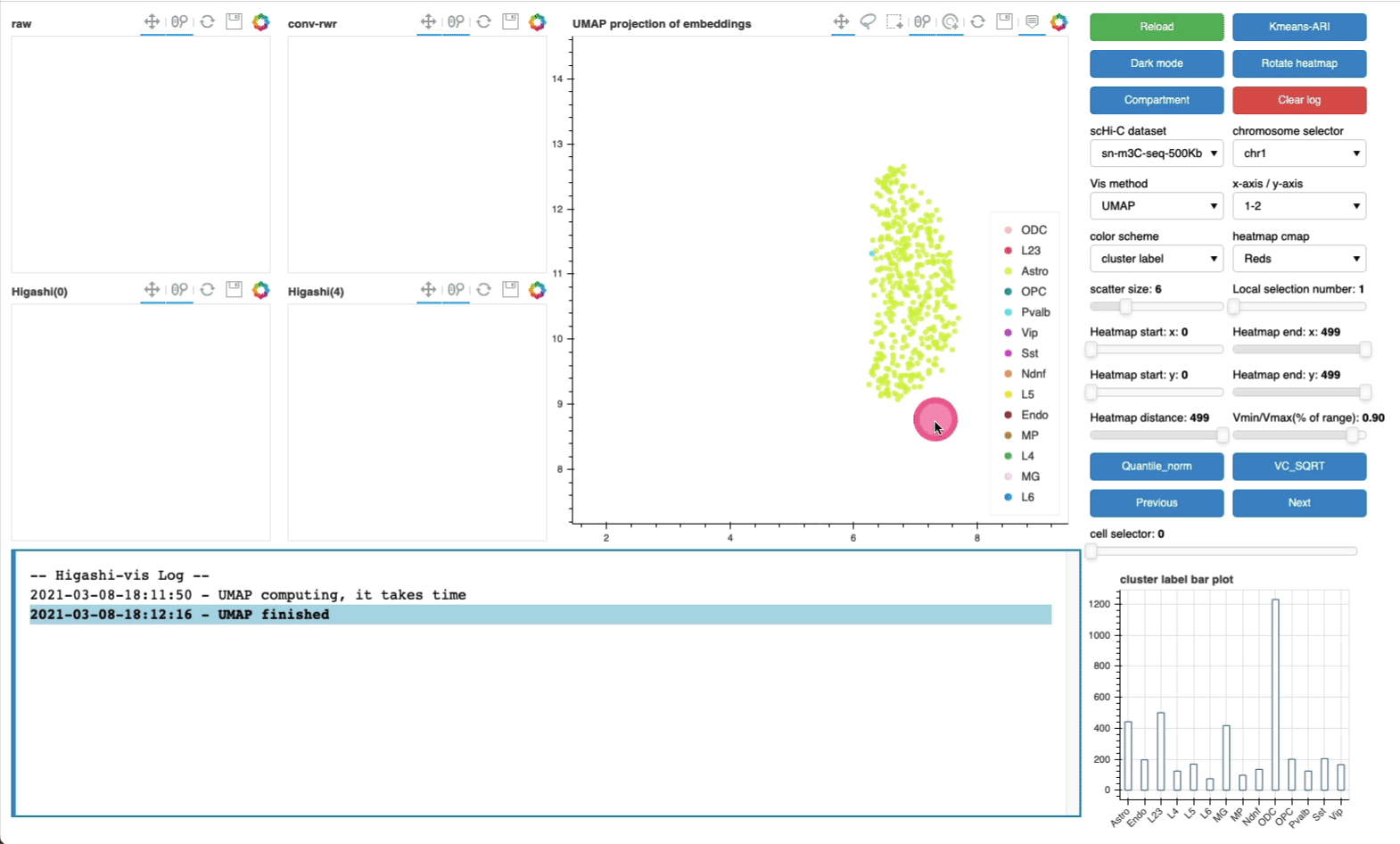Open the color scheme dropdown

click(1157, 259)
